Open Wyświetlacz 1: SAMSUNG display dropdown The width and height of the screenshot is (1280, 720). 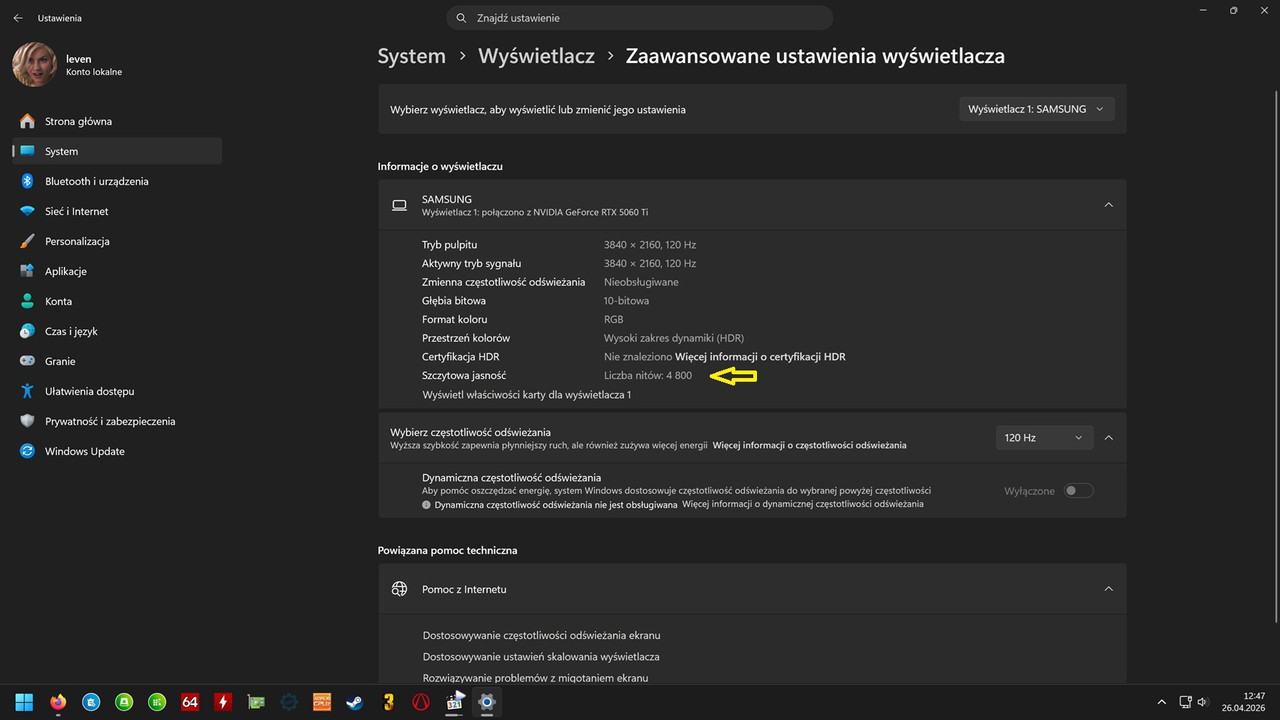tap(1036, 109)
